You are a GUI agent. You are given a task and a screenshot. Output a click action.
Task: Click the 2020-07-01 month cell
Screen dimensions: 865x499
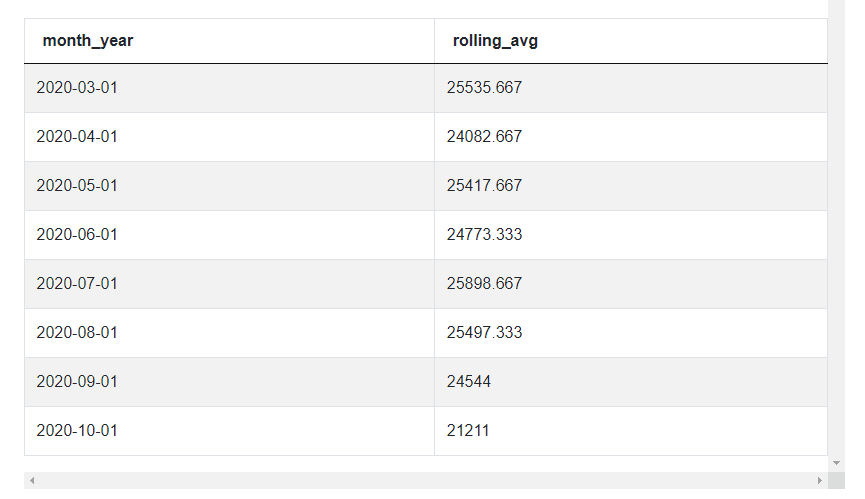[x=77, y=284]
